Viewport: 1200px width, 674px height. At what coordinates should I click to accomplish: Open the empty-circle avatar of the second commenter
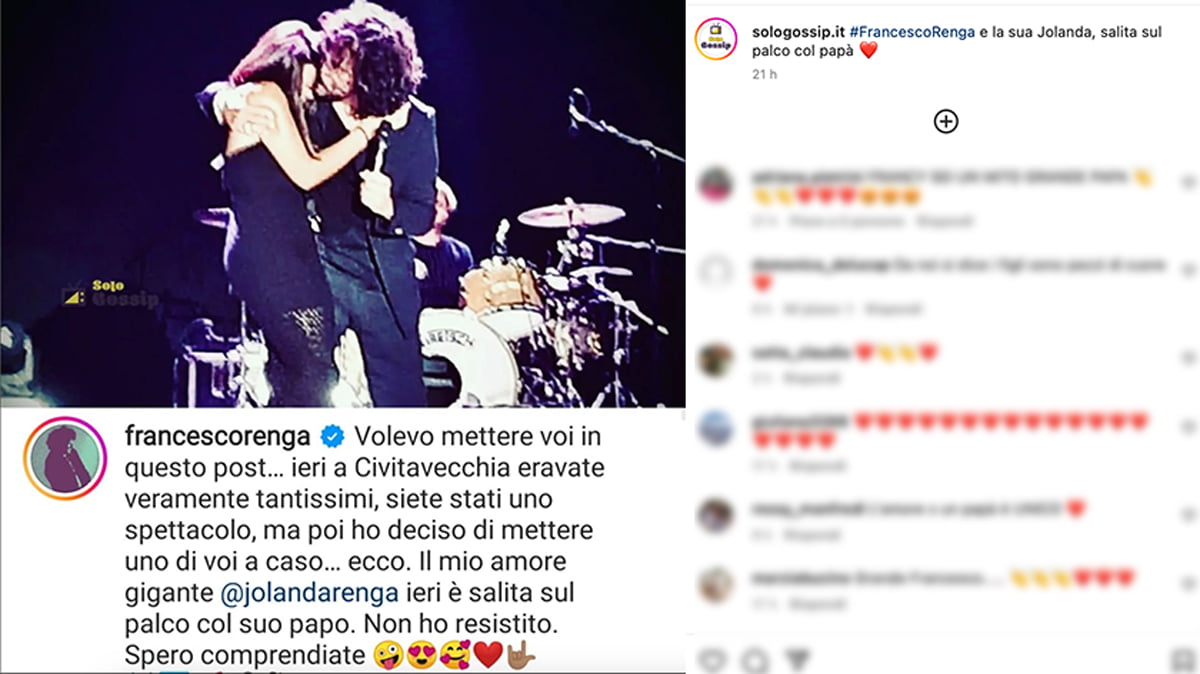click(716, 271)
